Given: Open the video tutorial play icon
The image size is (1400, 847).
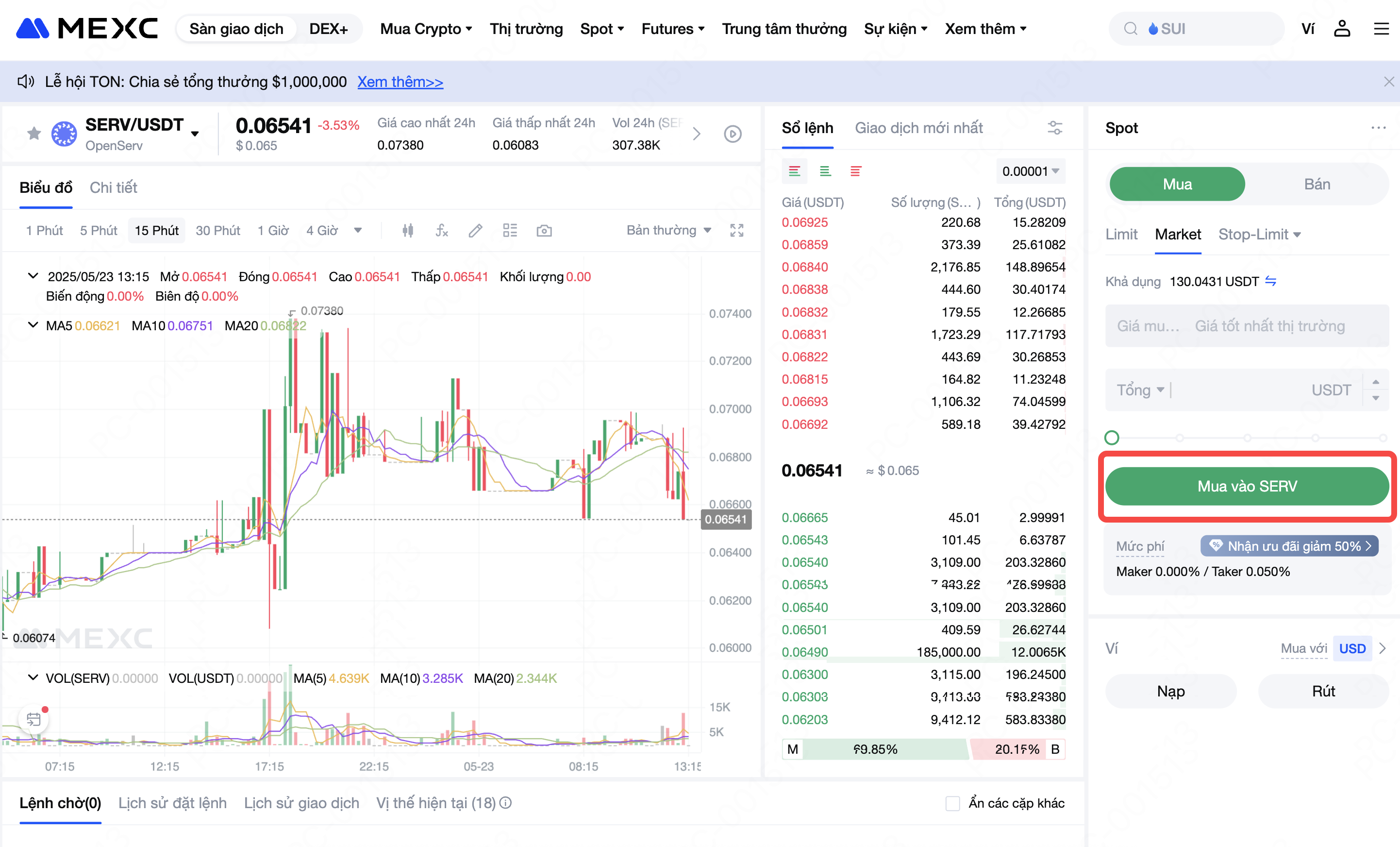Looking at the screenshot, I should [733, 134].
